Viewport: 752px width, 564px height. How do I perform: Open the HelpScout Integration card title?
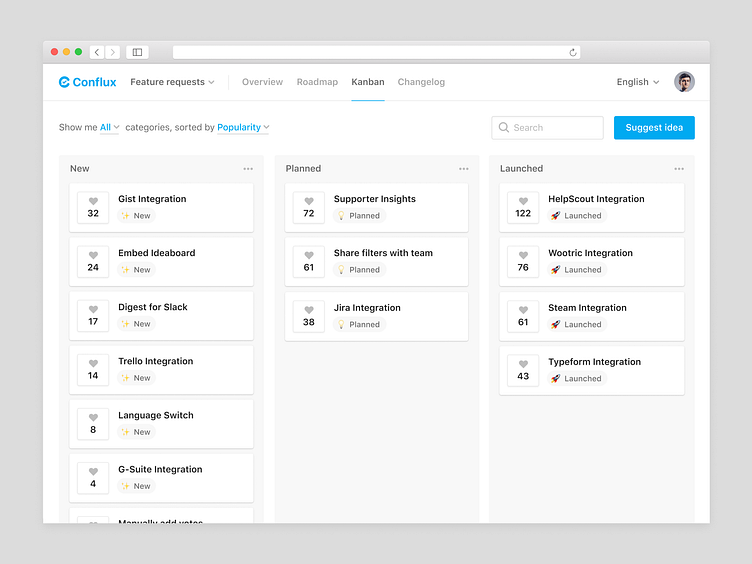596,199
